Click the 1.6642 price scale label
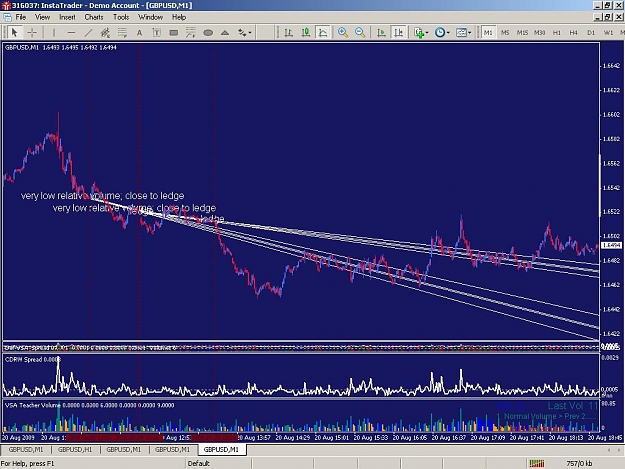The width and height of the screenshot is (625, 469). pos(612,66)
